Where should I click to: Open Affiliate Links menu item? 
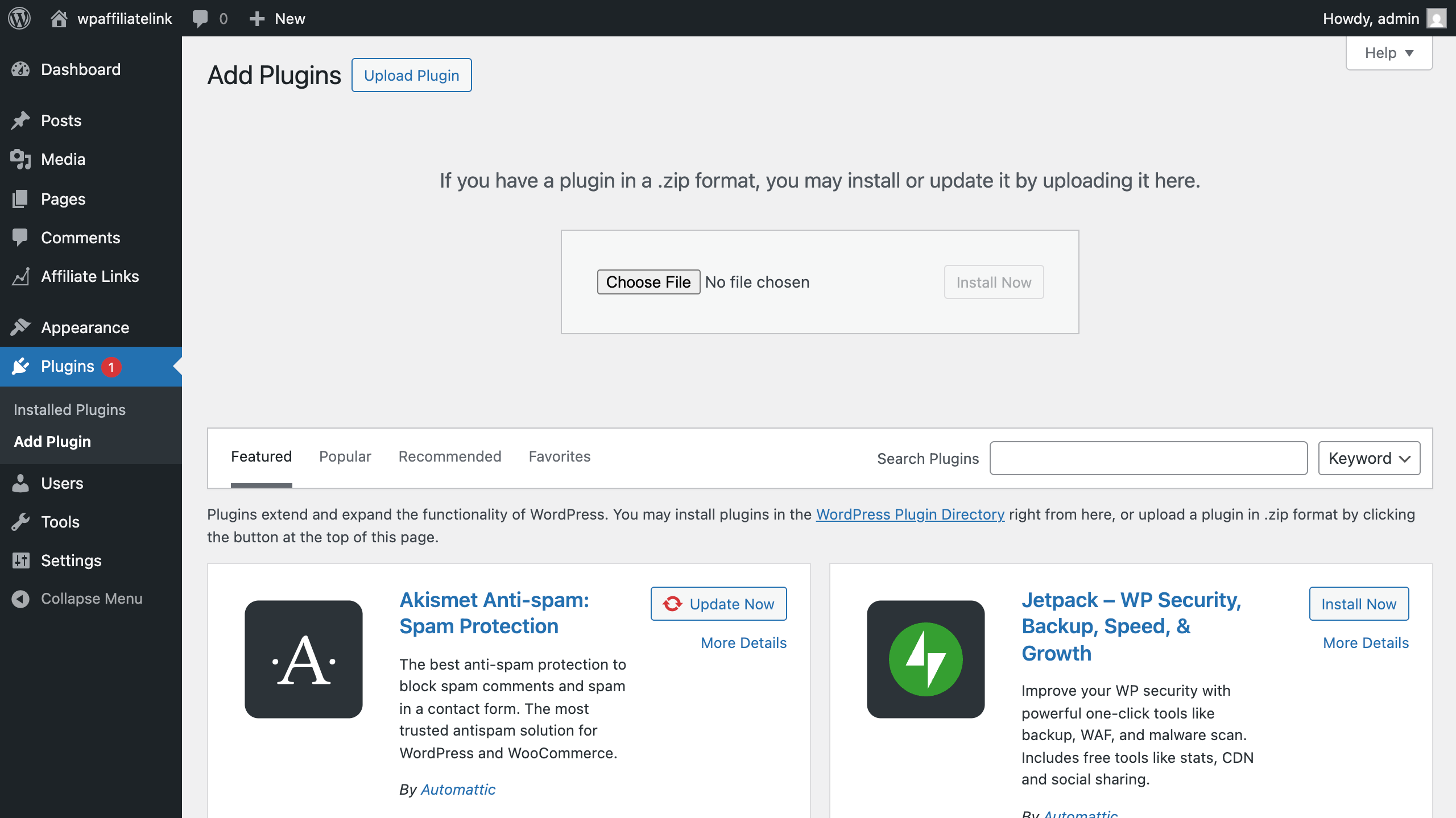pos(90,276)
